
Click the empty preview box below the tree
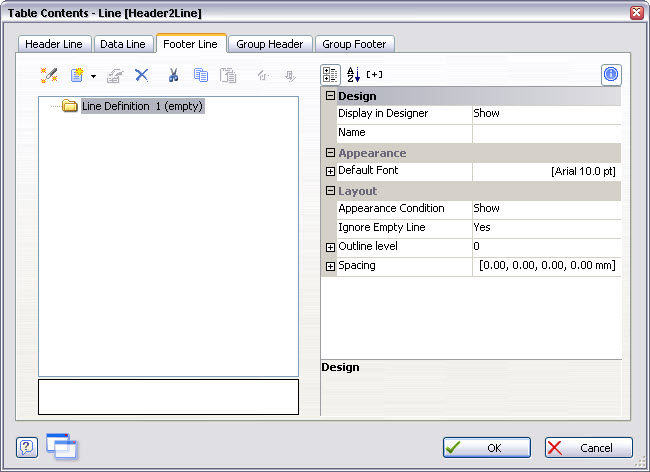(168, 397)
